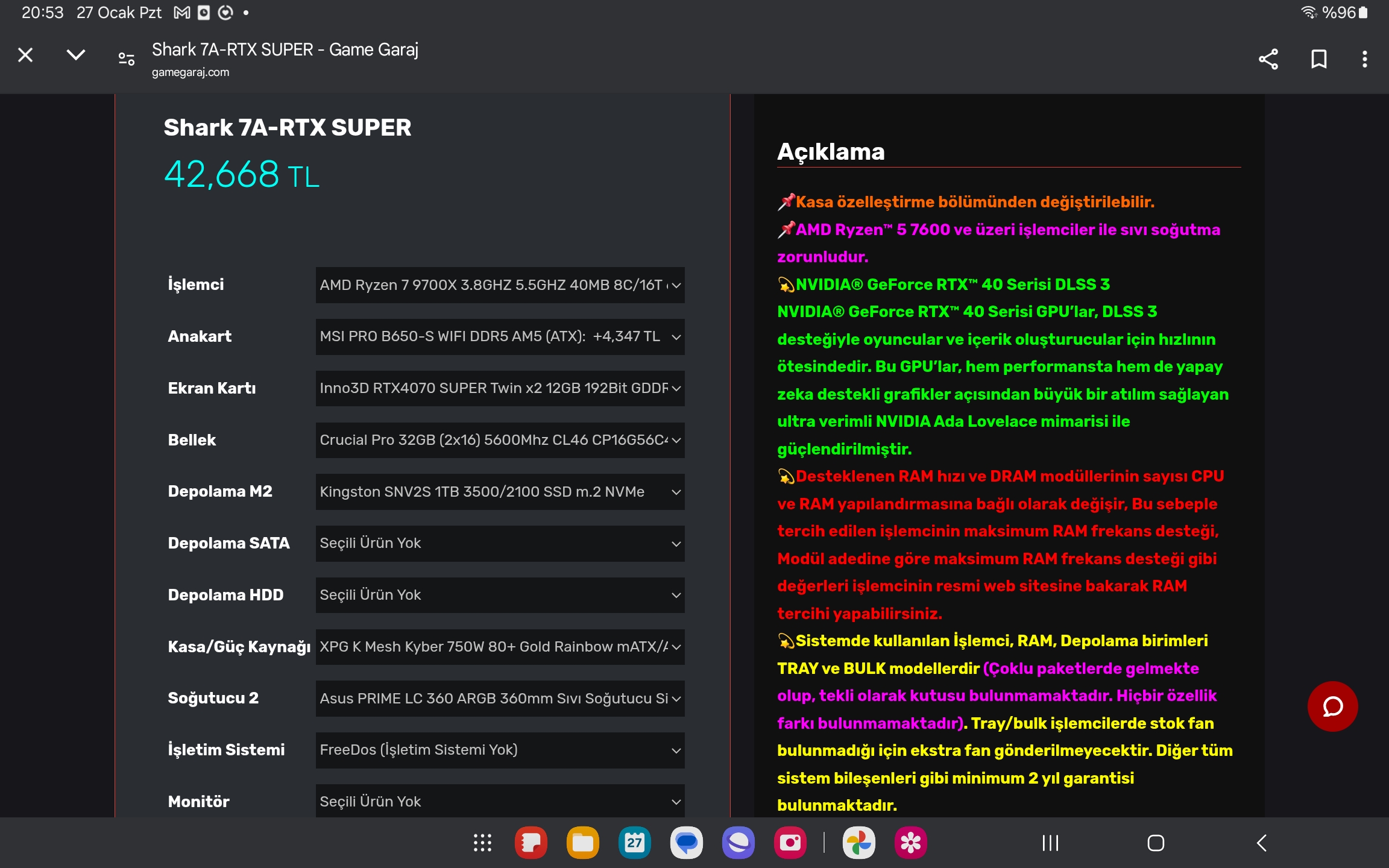
Task: Click the '27 Ocak Pzt' date text
Action: [x=119, y=13]
